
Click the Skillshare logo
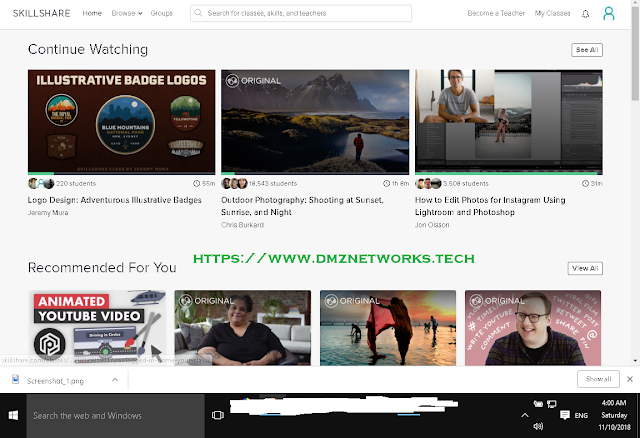click(x=41, y=13)
